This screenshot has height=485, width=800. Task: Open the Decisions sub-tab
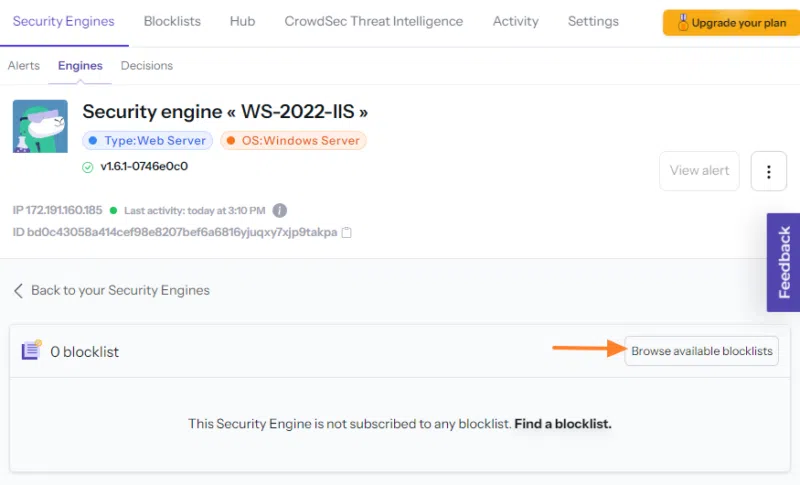[147, 66]
